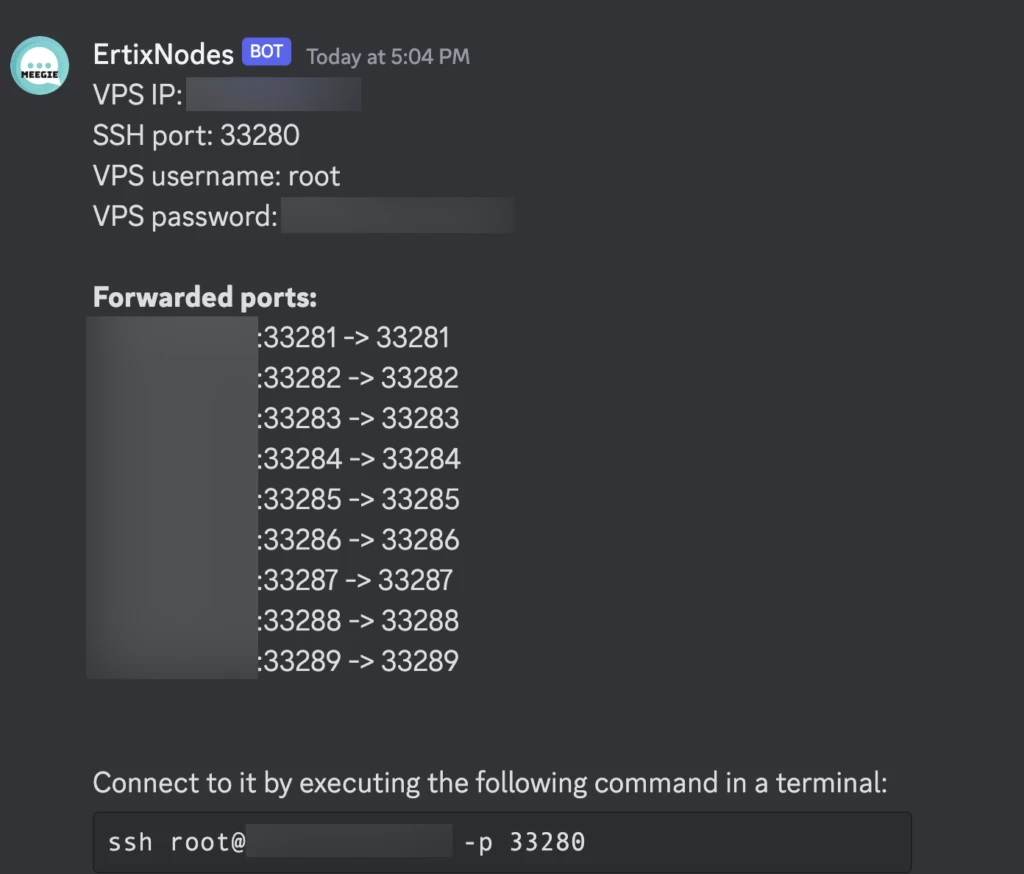Open the ErtixNodes bot profile via its username
The image size is (1024, 874).
161,54
